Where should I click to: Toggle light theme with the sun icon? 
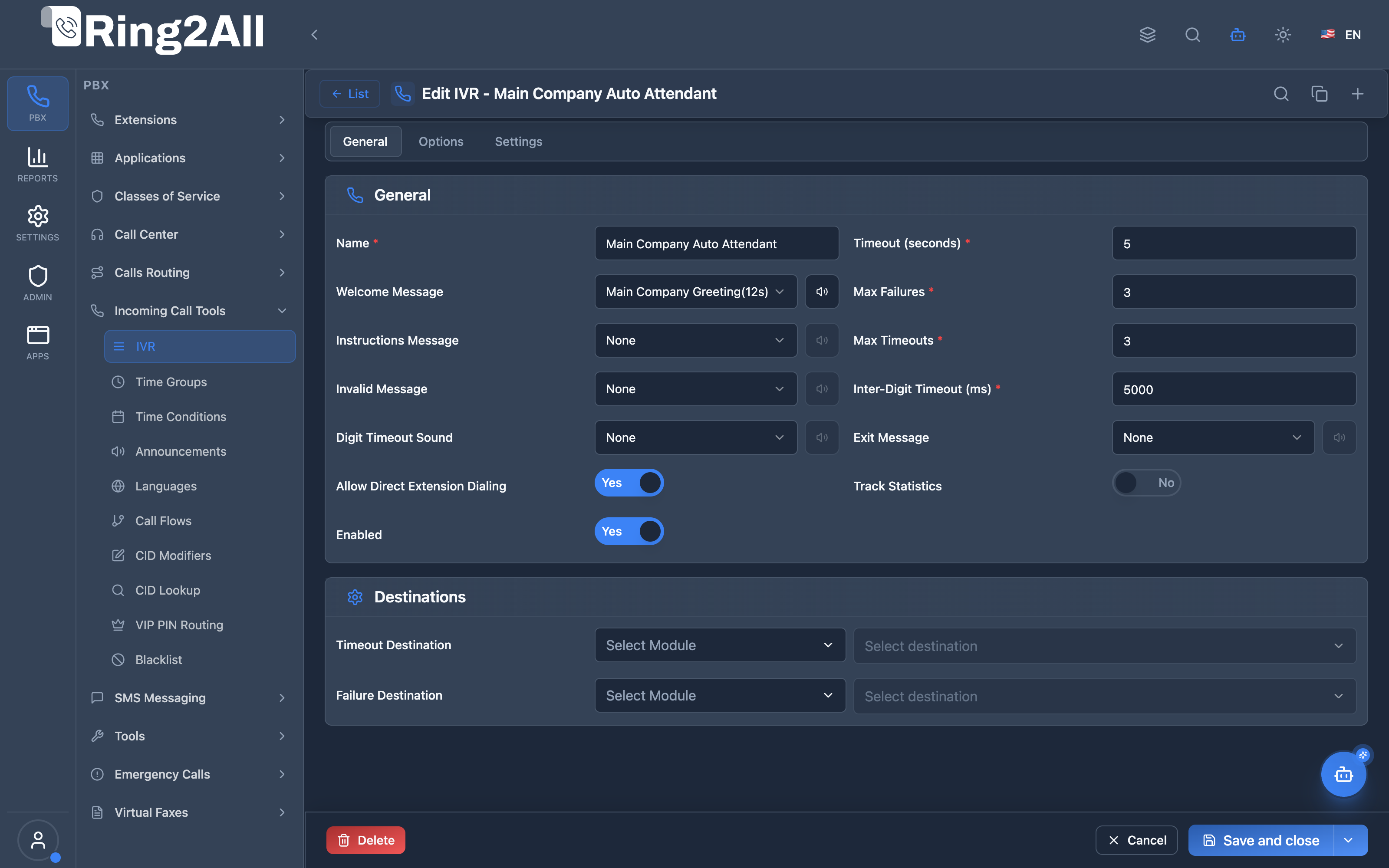pos(1283,34)
